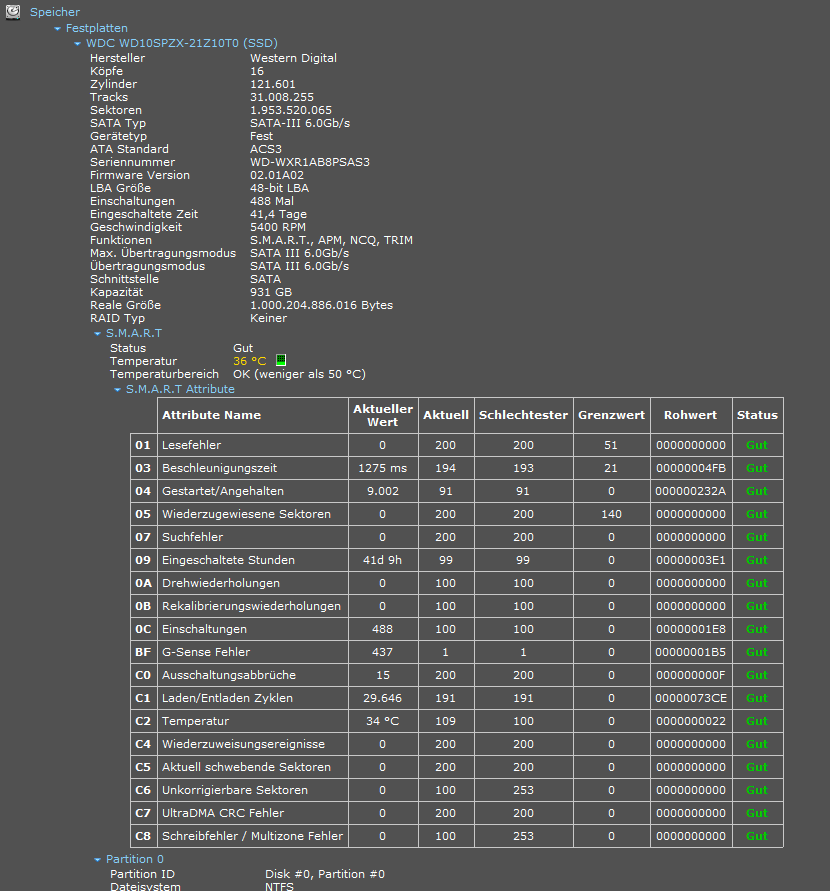The width and height of the screenshot is (830, 891).
Task: Click raw value 00000073CE
Action: point(691,698)
